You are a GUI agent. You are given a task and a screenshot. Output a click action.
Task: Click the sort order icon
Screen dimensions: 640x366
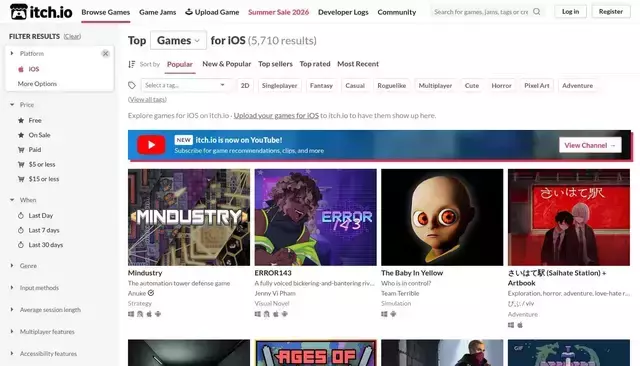coord(131,64)
